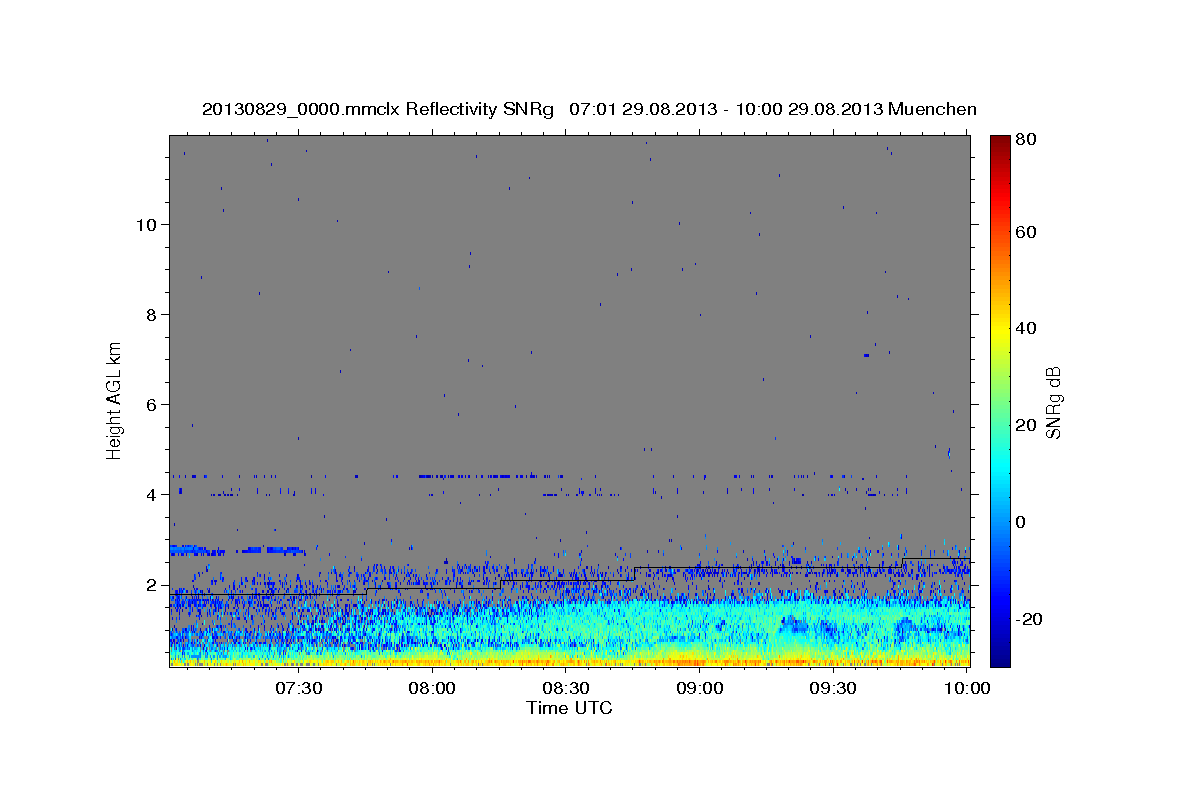The image size is (1200, 800).
Task: Click the 07:30 time tick label
Action: click(299, 688)
